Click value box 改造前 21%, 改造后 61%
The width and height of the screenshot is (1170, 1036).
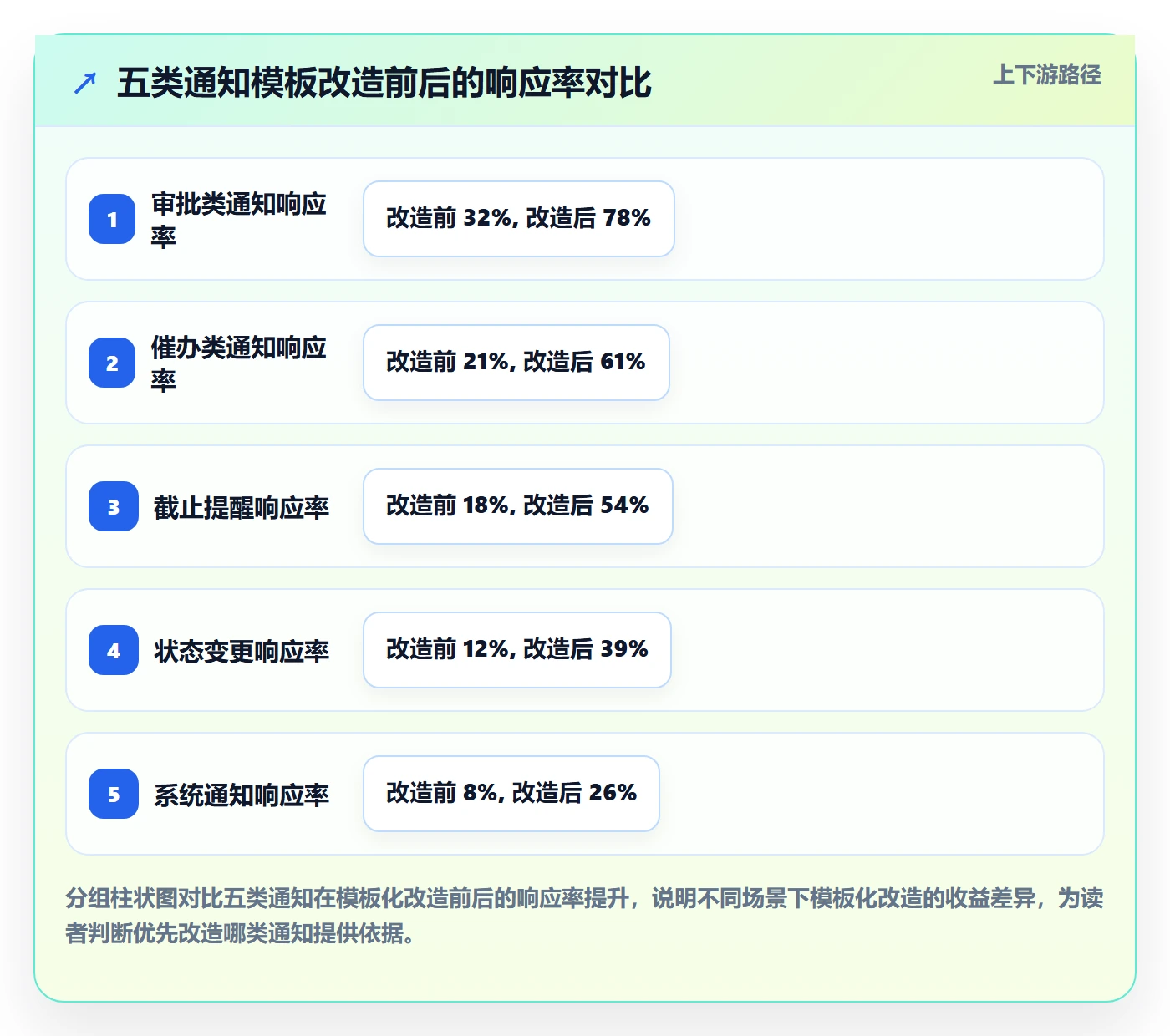point(516,363)
